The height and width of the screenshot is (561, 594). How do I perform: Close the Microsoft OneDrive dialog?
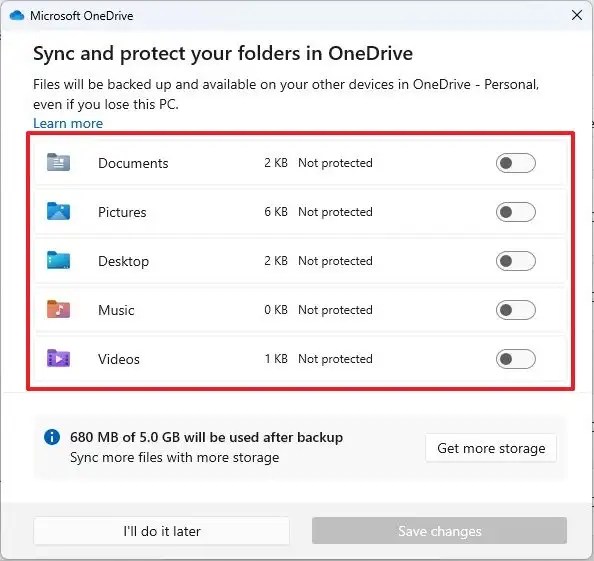click(x=577, y=16)
